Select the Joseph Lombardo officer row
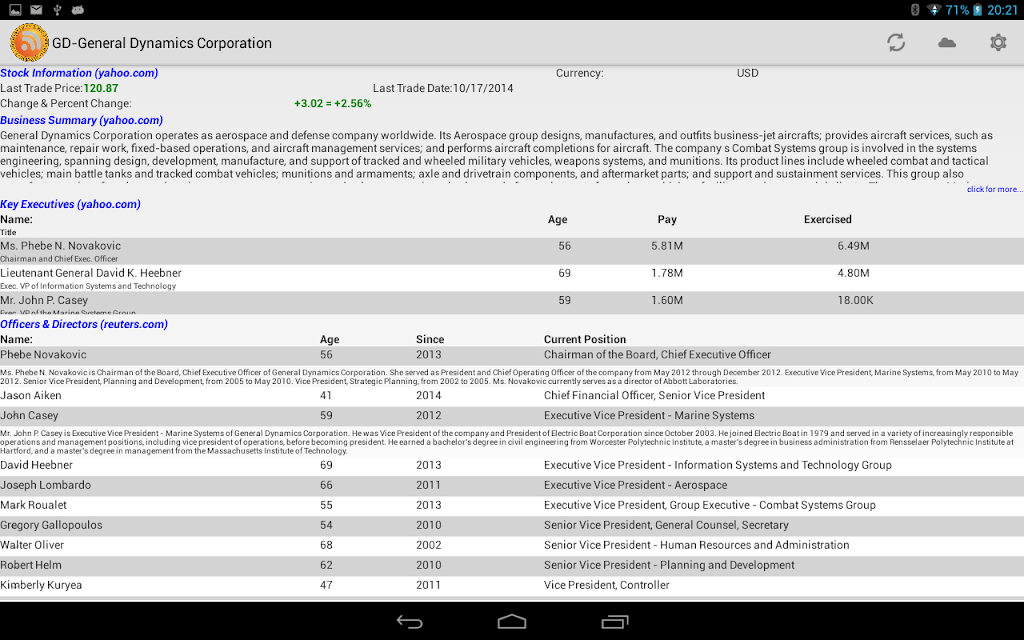This screenshot has width=1024, height=640. (512, 486)
